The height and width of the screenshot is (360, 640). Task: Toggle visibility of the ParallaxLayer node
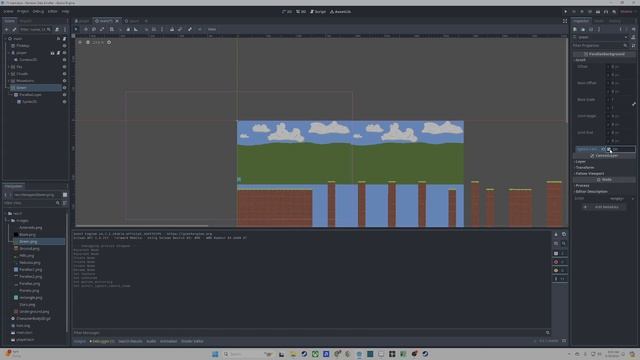(64, 95)
